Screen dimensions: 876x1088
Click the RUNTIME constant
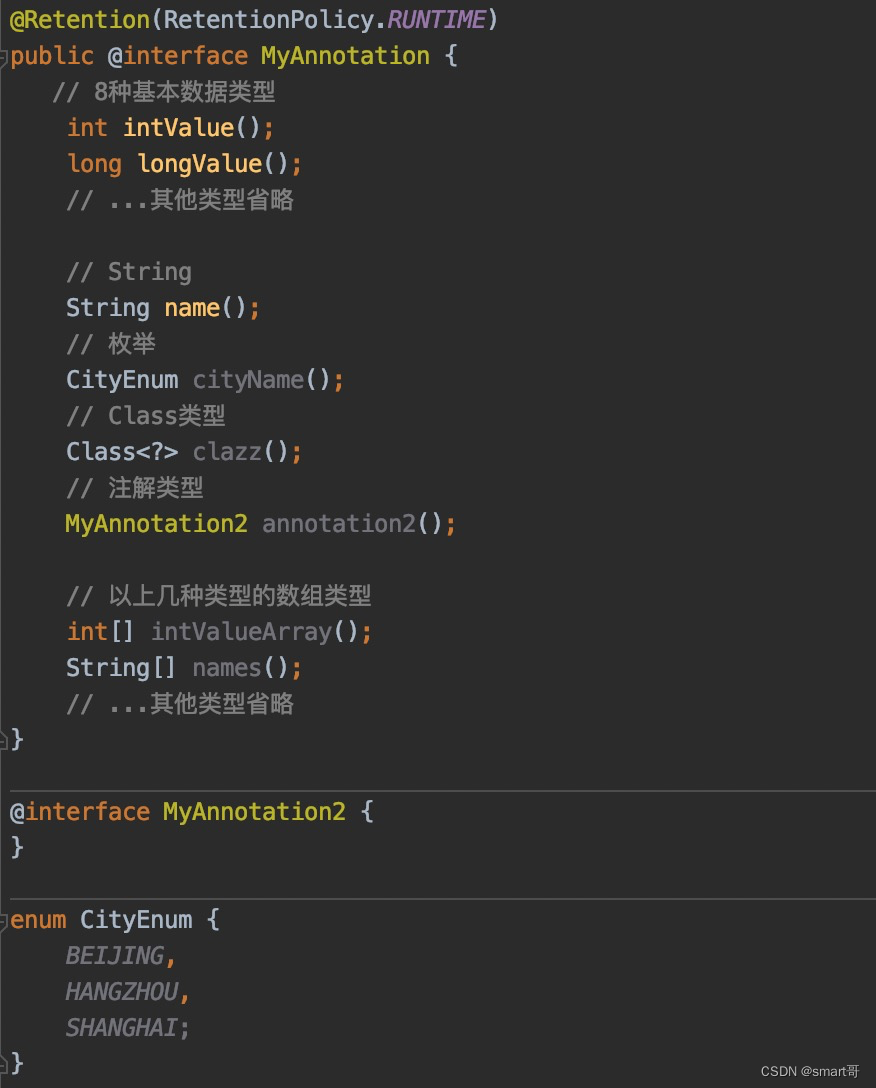tap(436, 19)
